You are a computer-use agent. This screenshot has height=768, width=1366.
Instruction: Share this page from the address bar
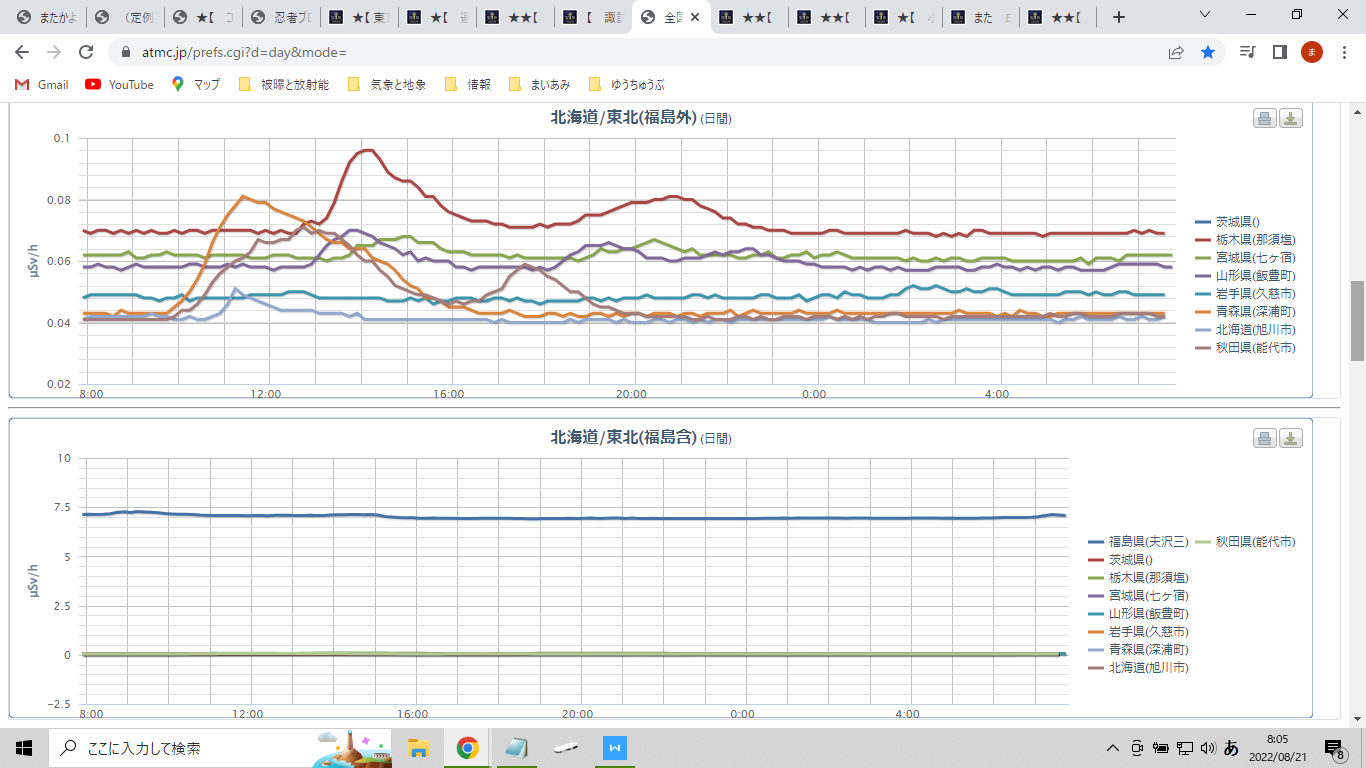click(x=1176, y=52)
